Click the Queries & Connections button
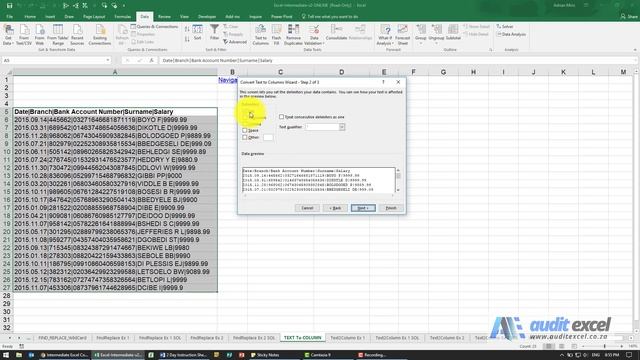 (154, 27)
